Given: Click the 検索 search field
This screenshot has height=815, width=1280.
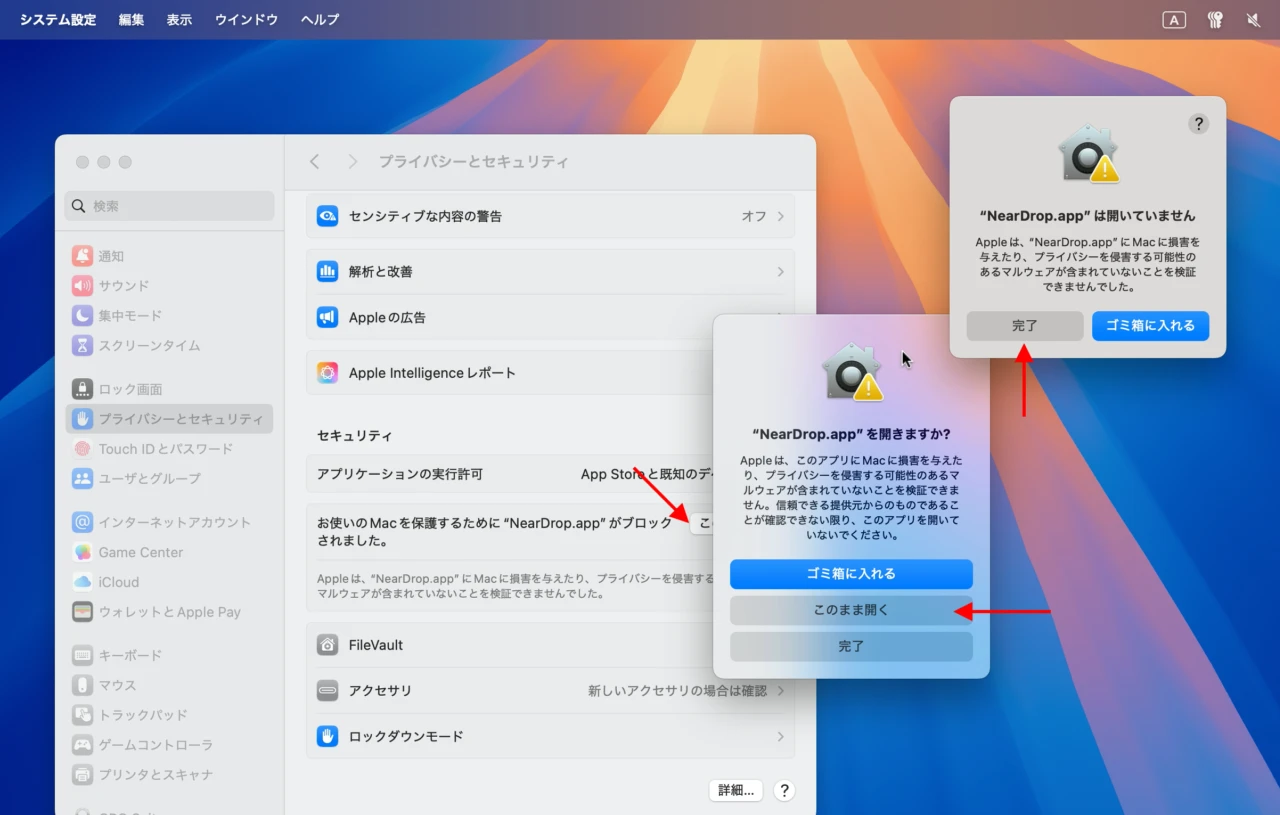Looking at the screenshot, I should 169,205.
